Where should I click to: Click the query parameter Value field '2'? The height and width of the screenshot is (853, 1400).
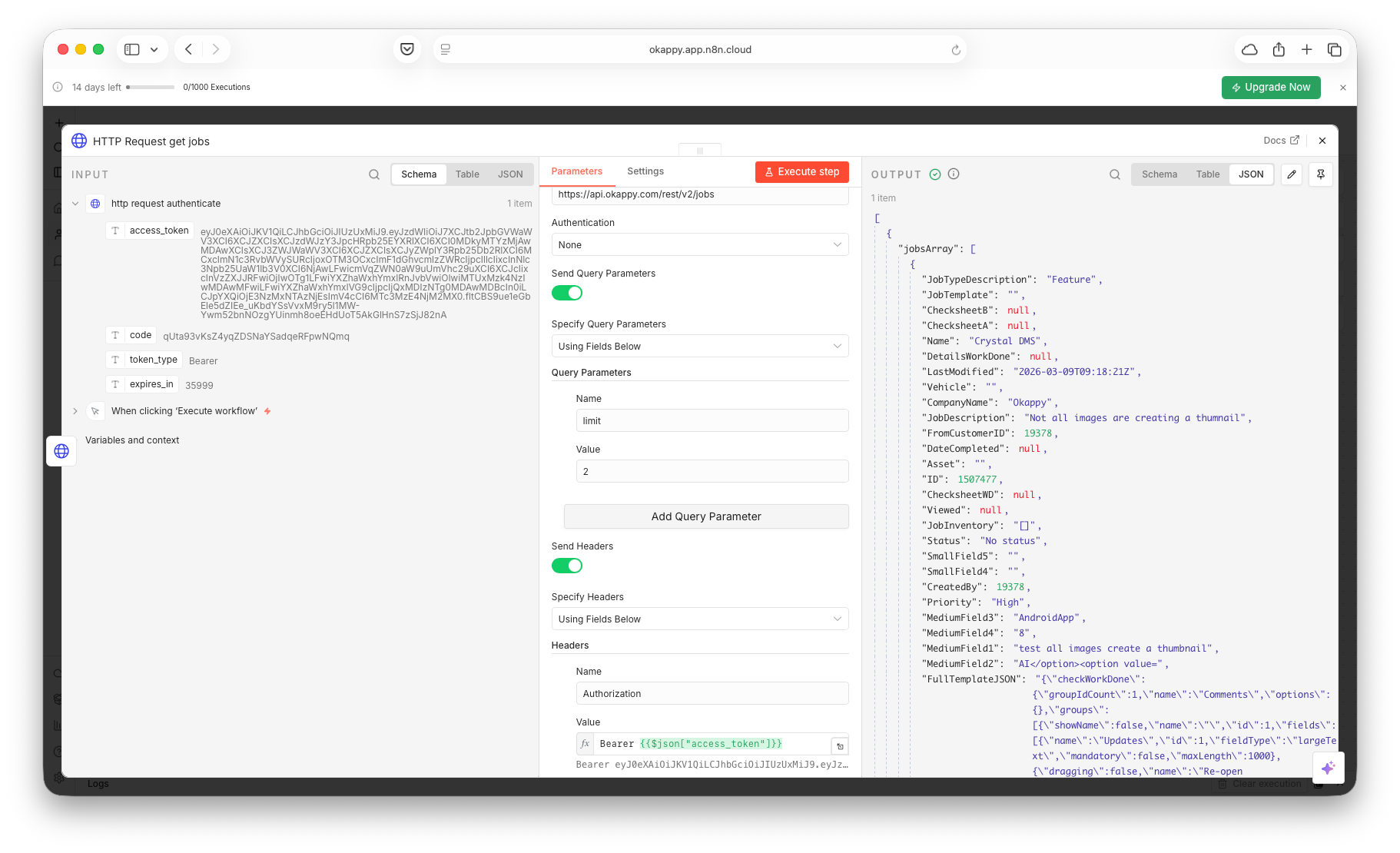pos(712,471)
